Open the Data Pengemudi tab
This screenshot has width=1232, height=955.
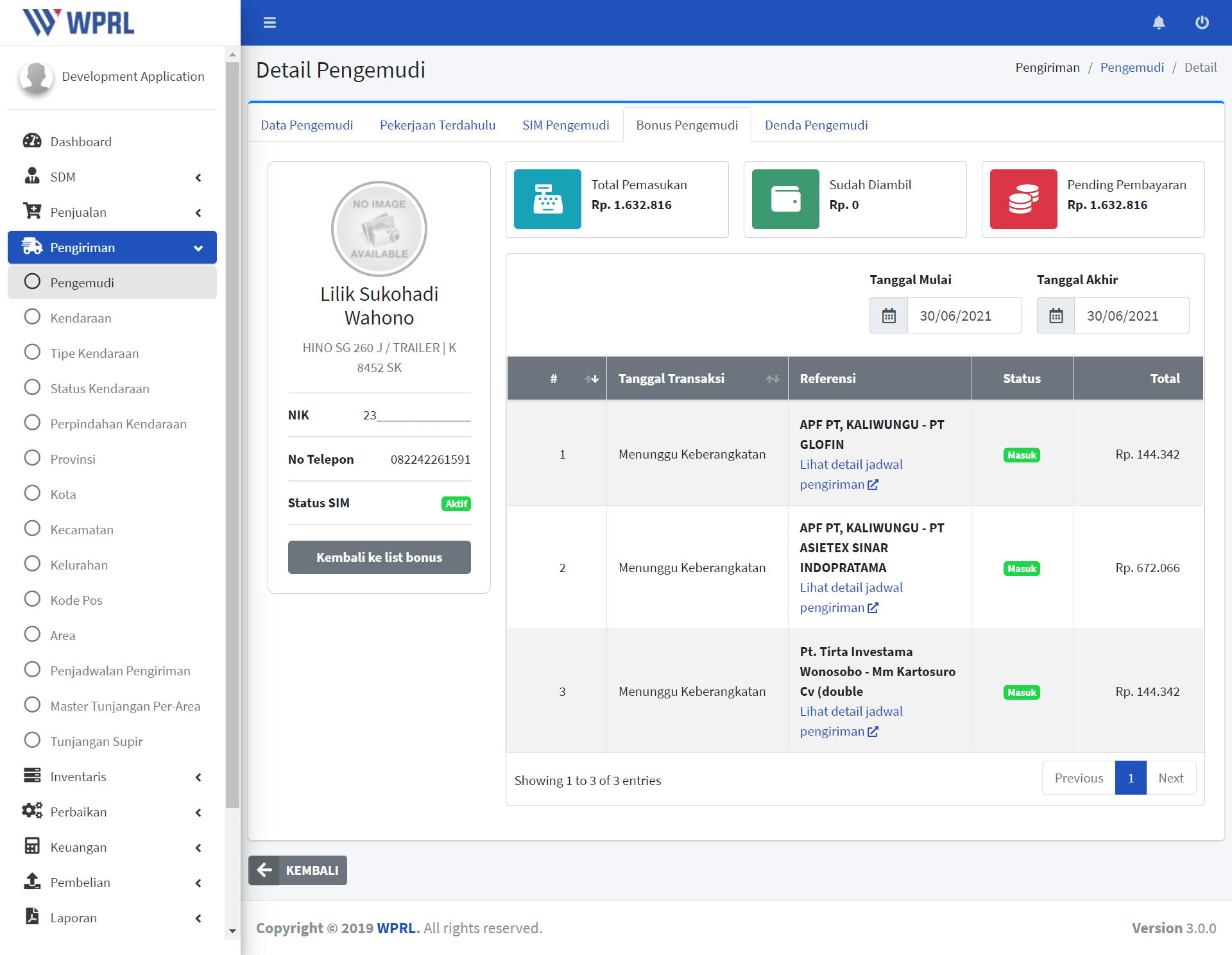coord(307,125)
